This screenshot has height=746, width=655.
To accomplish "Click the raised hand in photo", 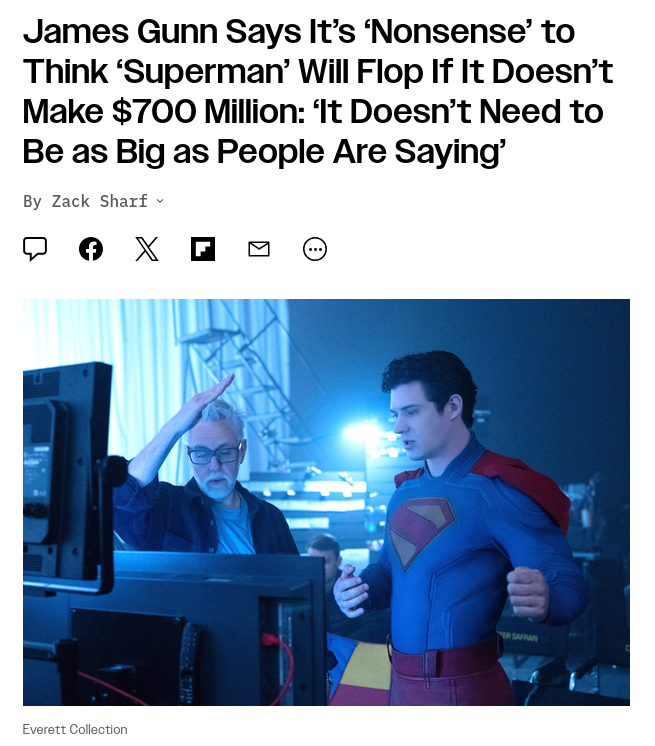I will 204,401.
